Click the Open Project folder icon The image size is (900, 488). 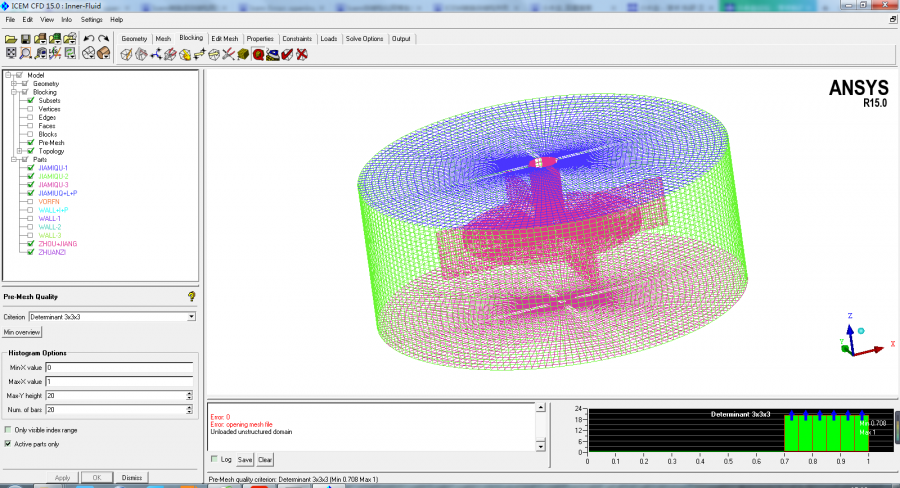pyautogui.click(x=11, y=39)
